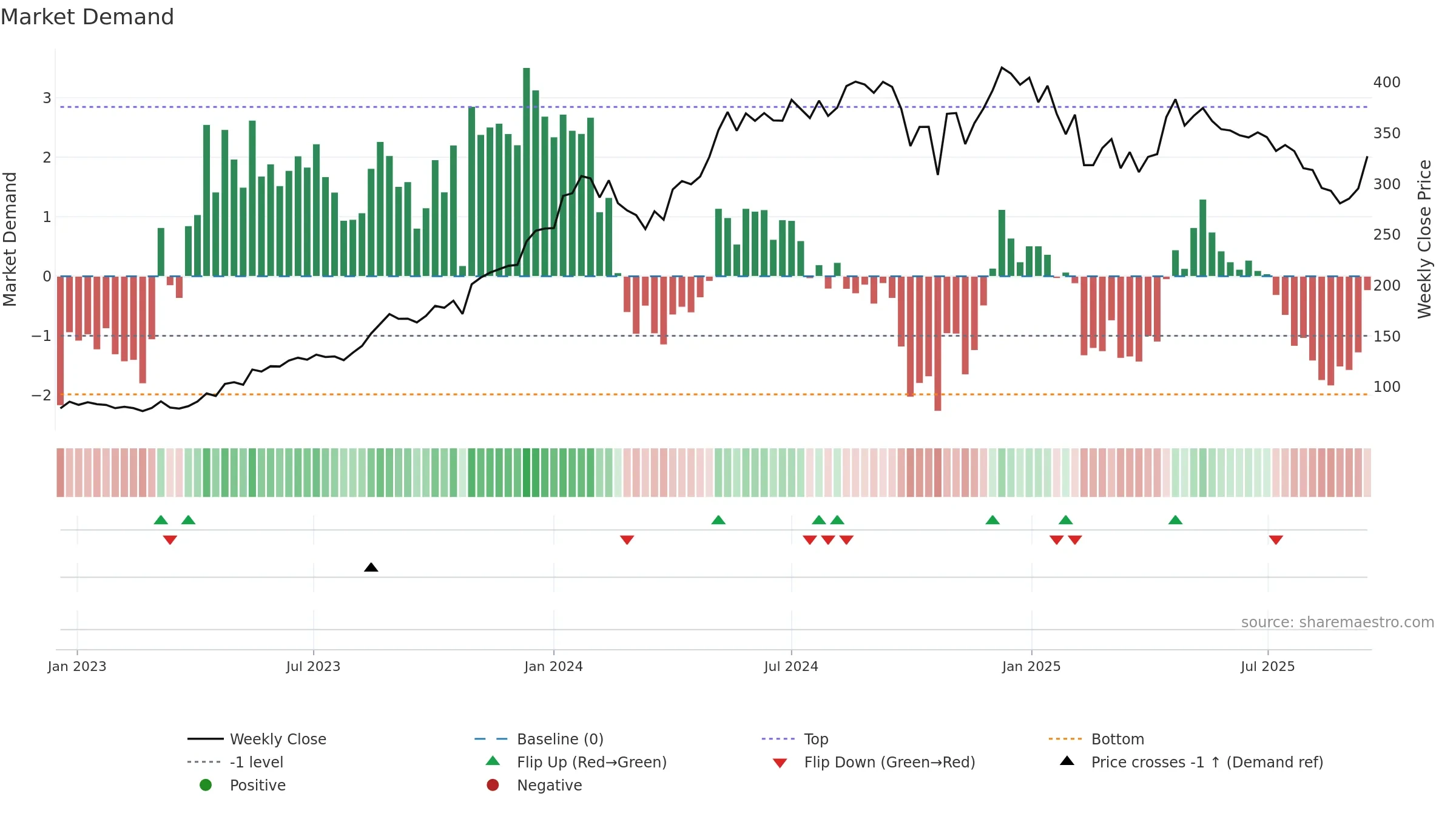The height and width of the screenshot is (819, 1456).
Task: Toggle the Negative legend label
Action: click(x=550, y=785)
